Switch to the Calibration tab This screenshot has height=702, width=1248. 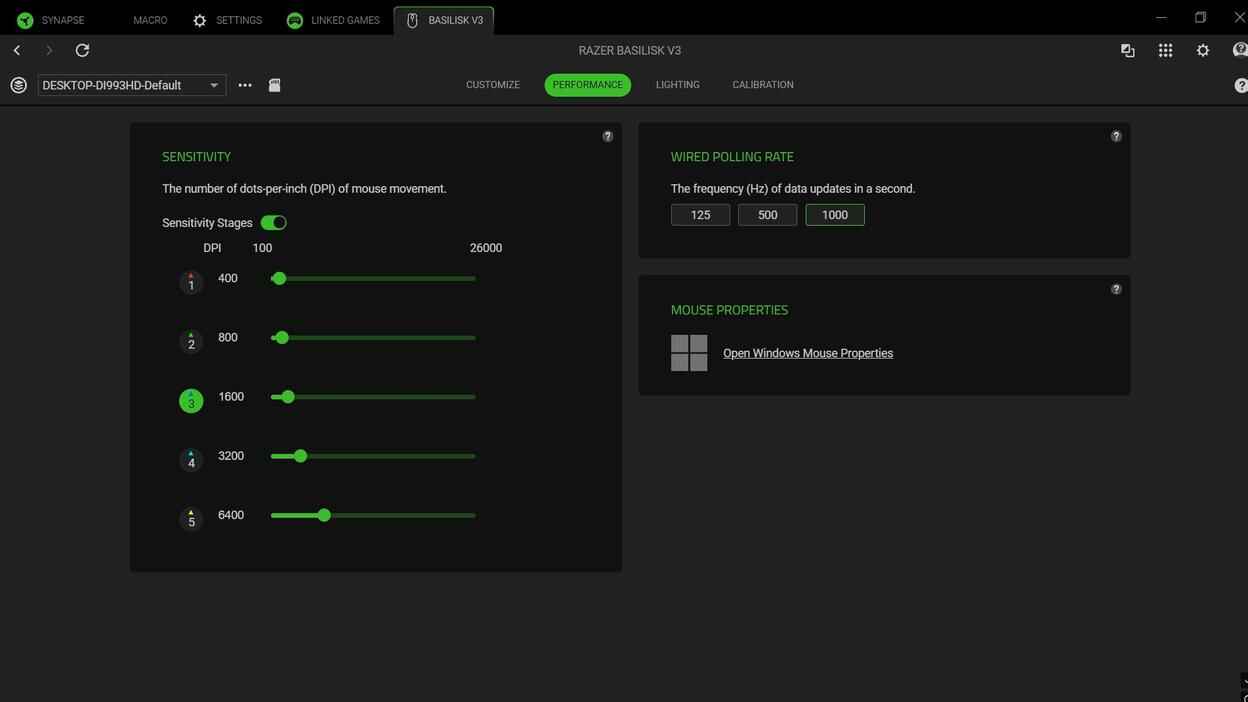click(x=763, y=85)
